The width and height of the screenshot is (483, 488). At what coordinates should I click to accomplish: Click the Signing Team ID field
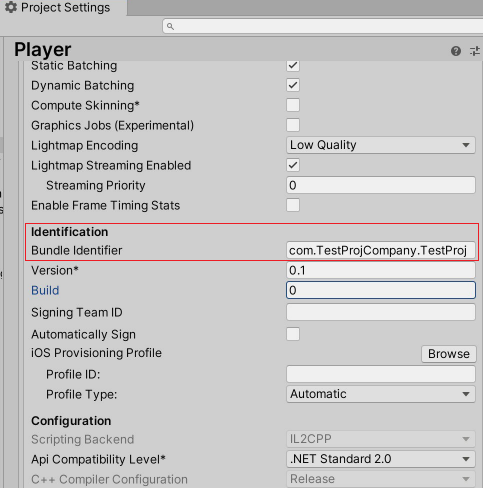381,312
